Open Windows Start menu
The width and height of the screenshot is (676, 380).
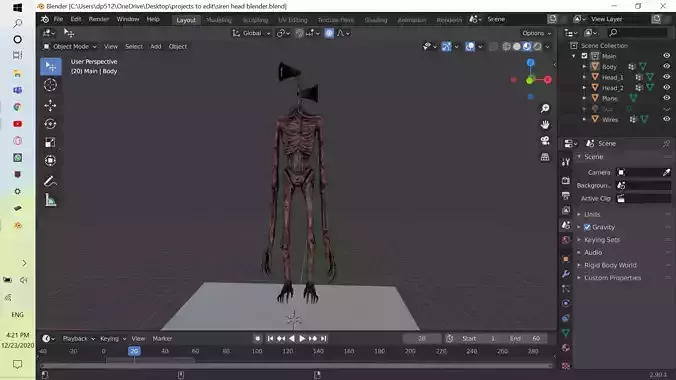pyautogui.click(x=17, y=7)
